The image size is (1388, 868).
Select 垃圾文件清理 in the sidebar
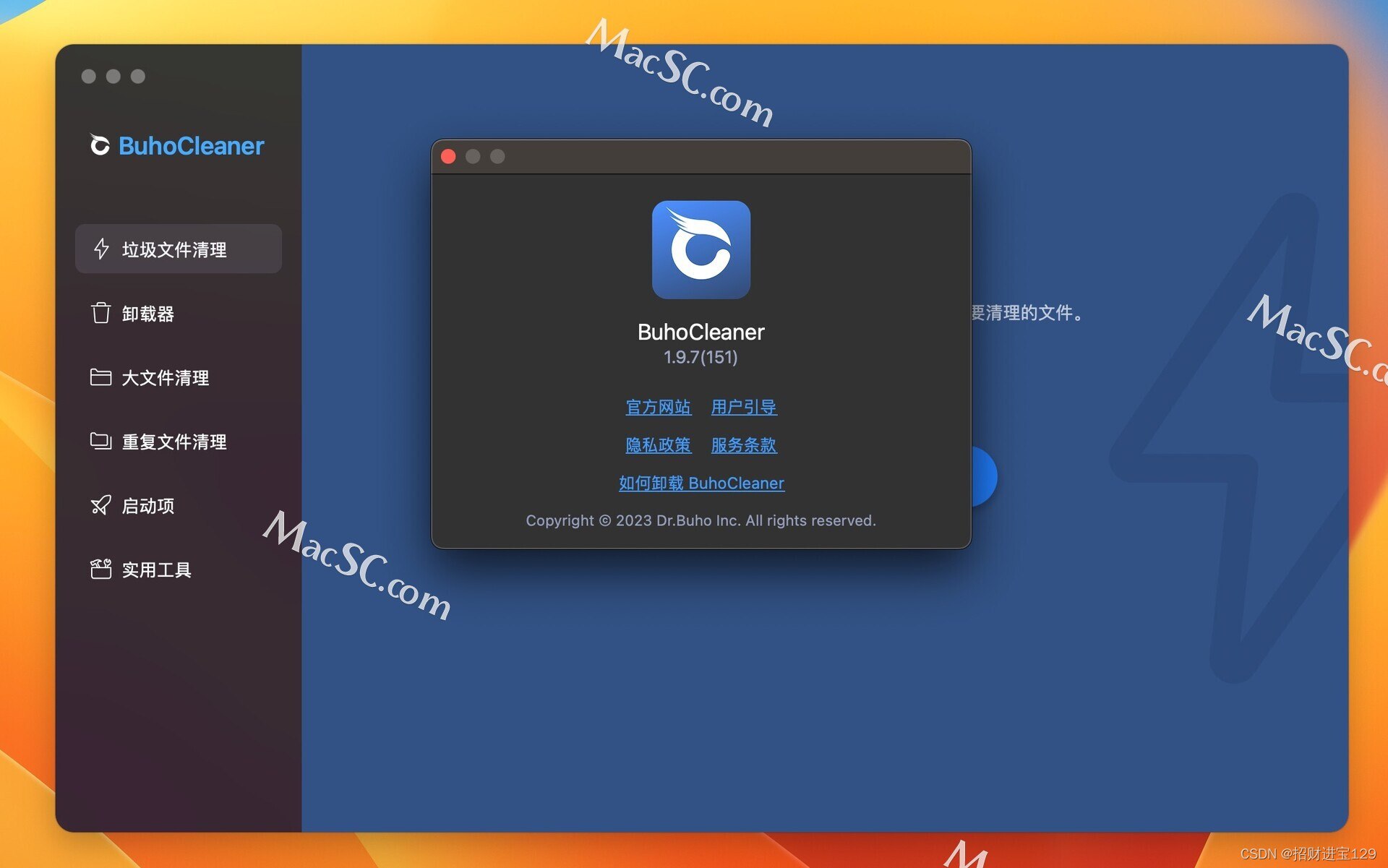point(179,249)
